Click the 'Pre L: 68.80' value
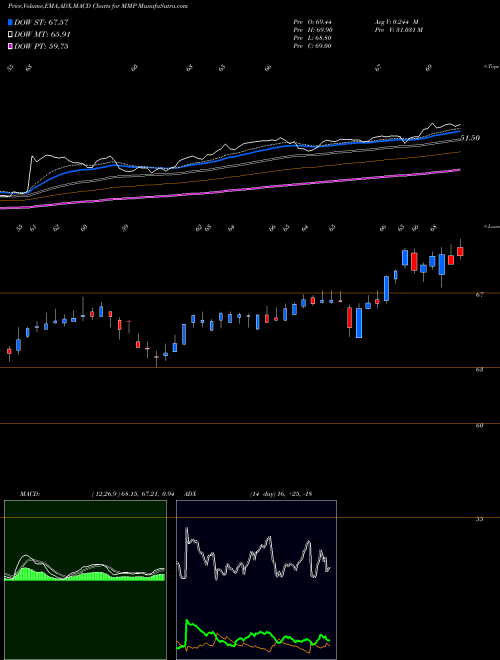The width and height of the screenshot is (500, 660). click(x=313, y=38)
